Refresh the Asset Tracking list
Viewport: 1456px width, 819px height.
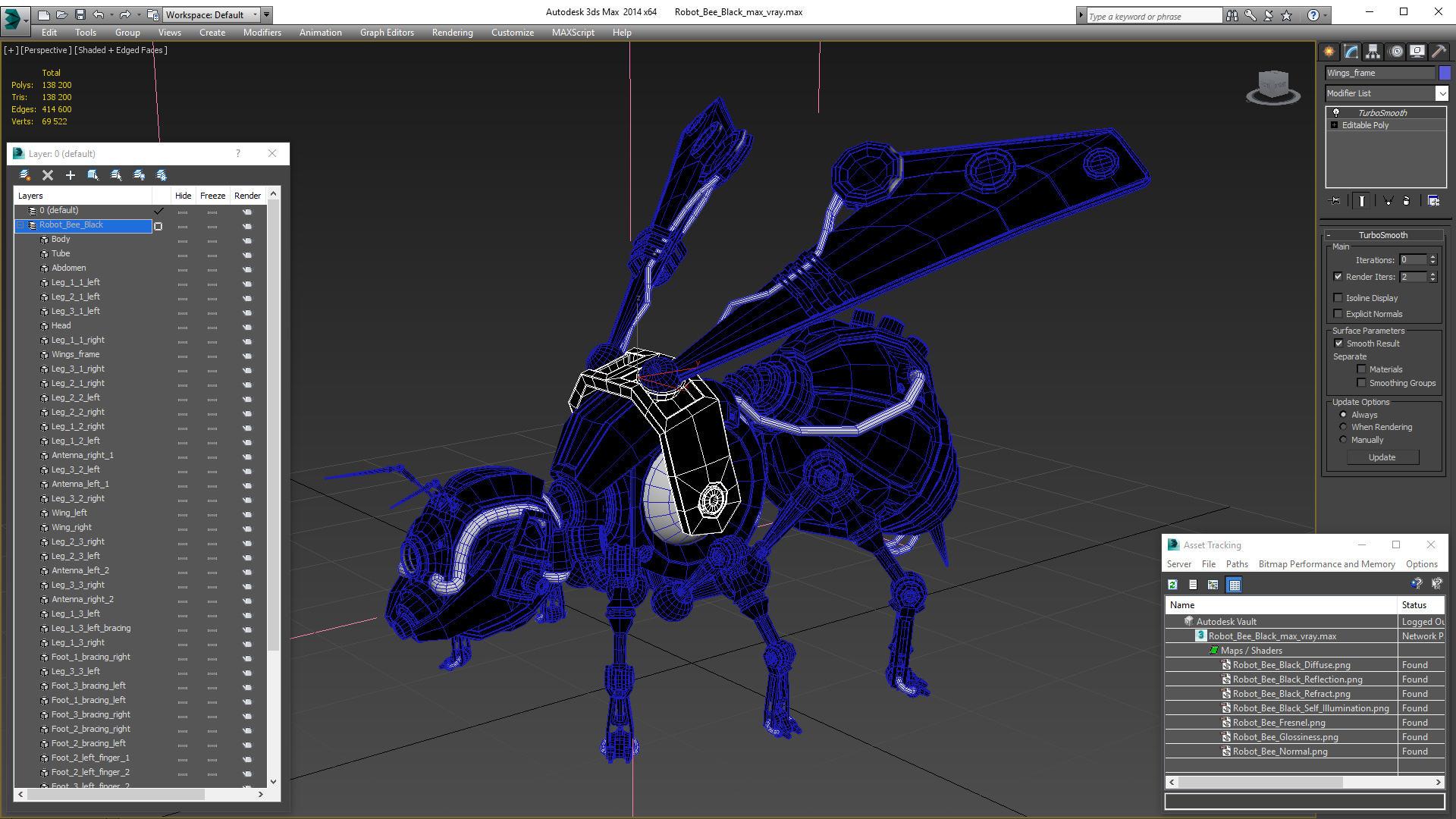point(1172,585)
